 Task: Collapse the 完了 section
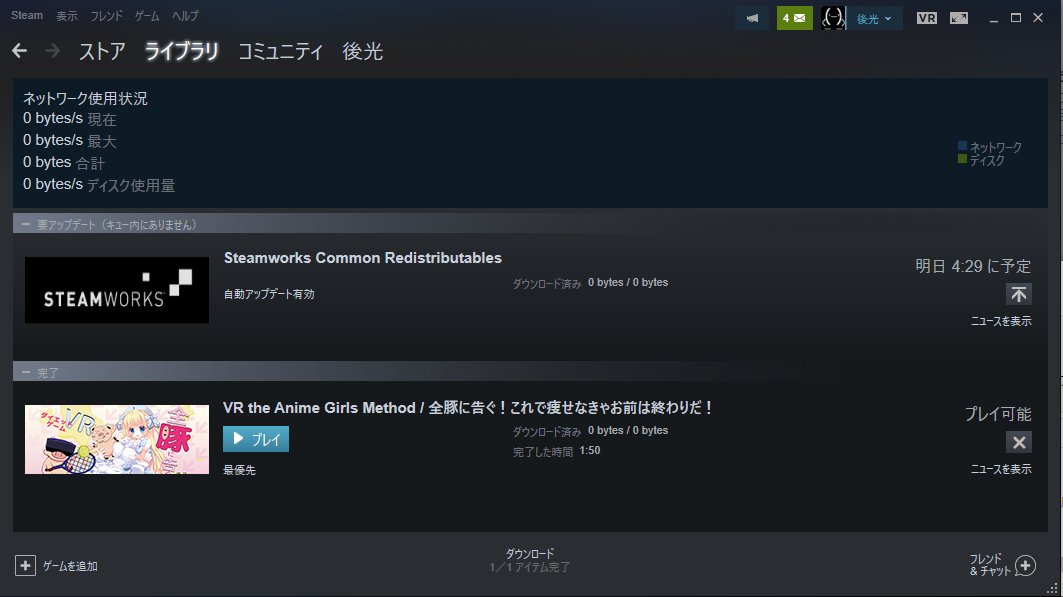coord(26,372)
